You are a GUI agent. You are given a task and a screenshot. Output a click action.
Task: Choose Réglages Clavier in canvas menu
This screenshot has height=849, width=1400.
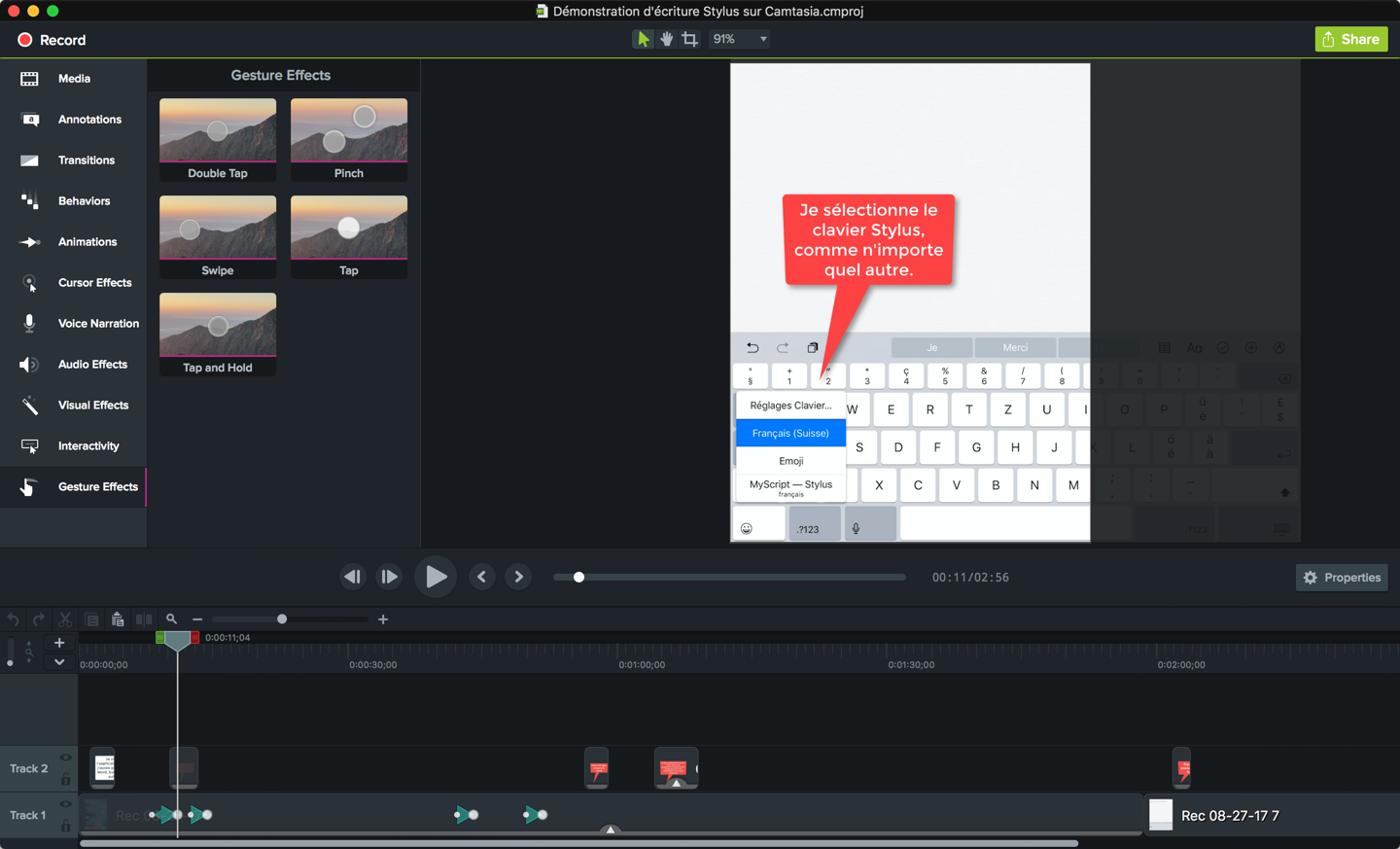(790, 406)
